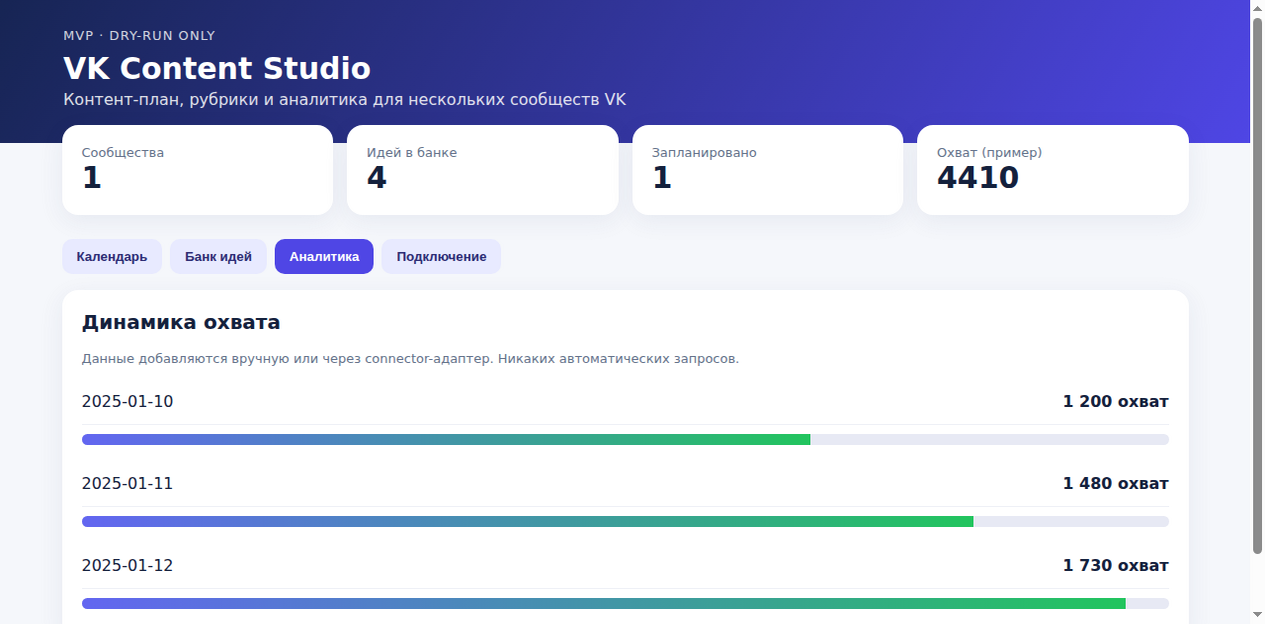Switch to the Банк идей tab

point(218,256)
